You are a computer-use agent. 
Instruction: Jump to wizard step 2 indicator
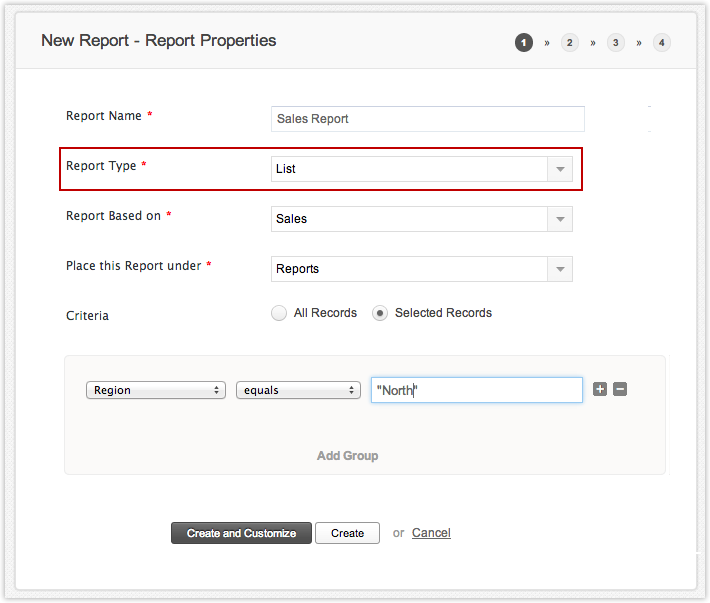(570, 42)
